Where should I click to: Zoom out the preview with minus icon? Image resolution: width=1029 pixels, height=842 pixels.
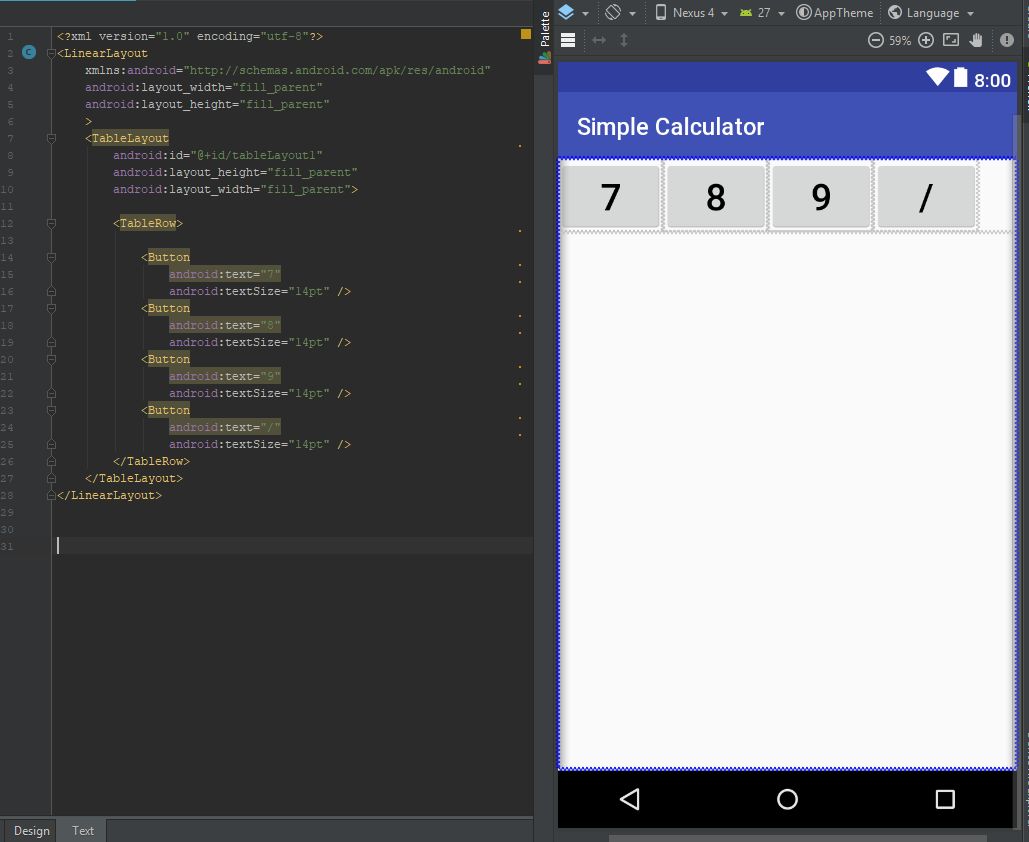[x=875, y=40]
